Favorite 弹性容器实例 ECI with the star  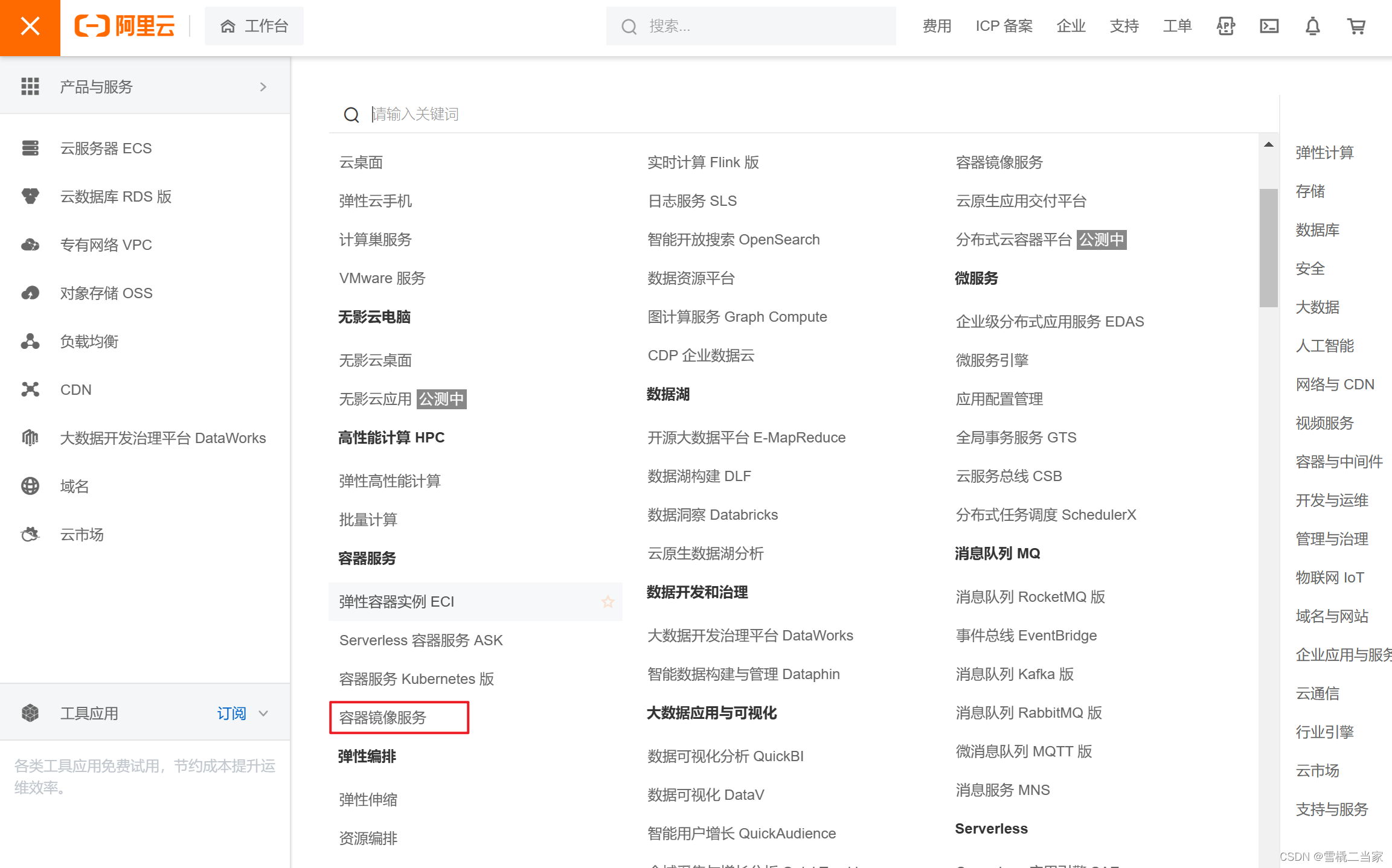(608, 602)
